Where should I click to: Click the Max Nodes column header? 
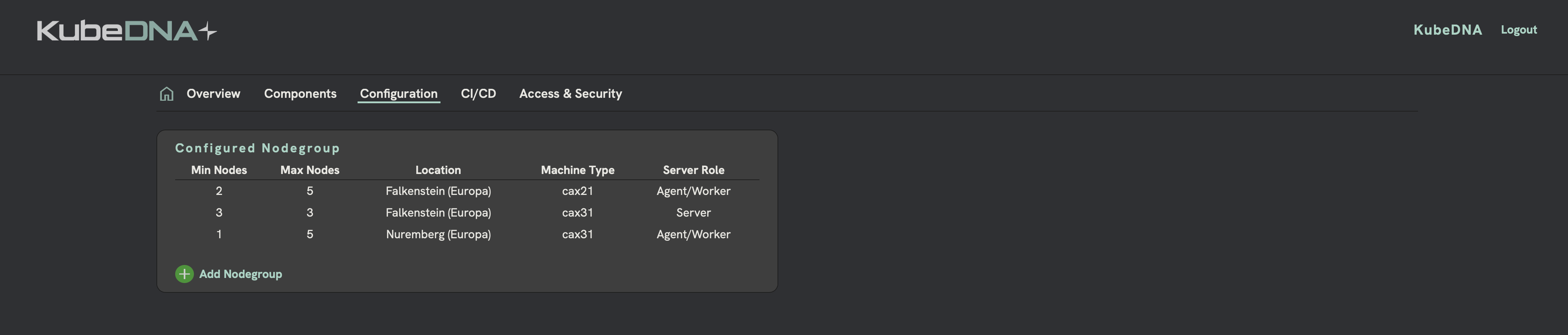point(310,170)
